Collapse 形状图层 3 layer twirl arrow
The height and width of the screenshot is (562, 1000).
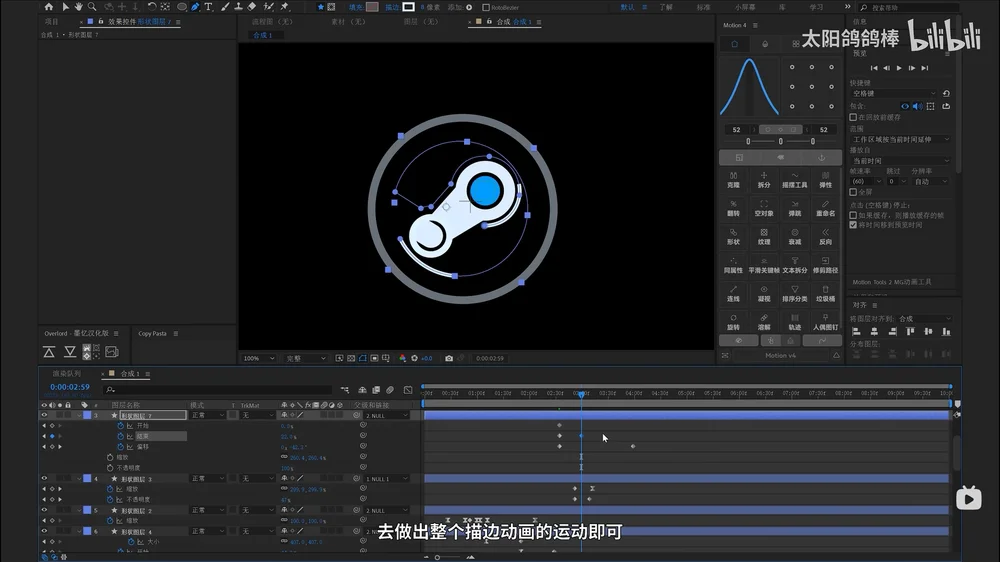[x=79, y=478]
